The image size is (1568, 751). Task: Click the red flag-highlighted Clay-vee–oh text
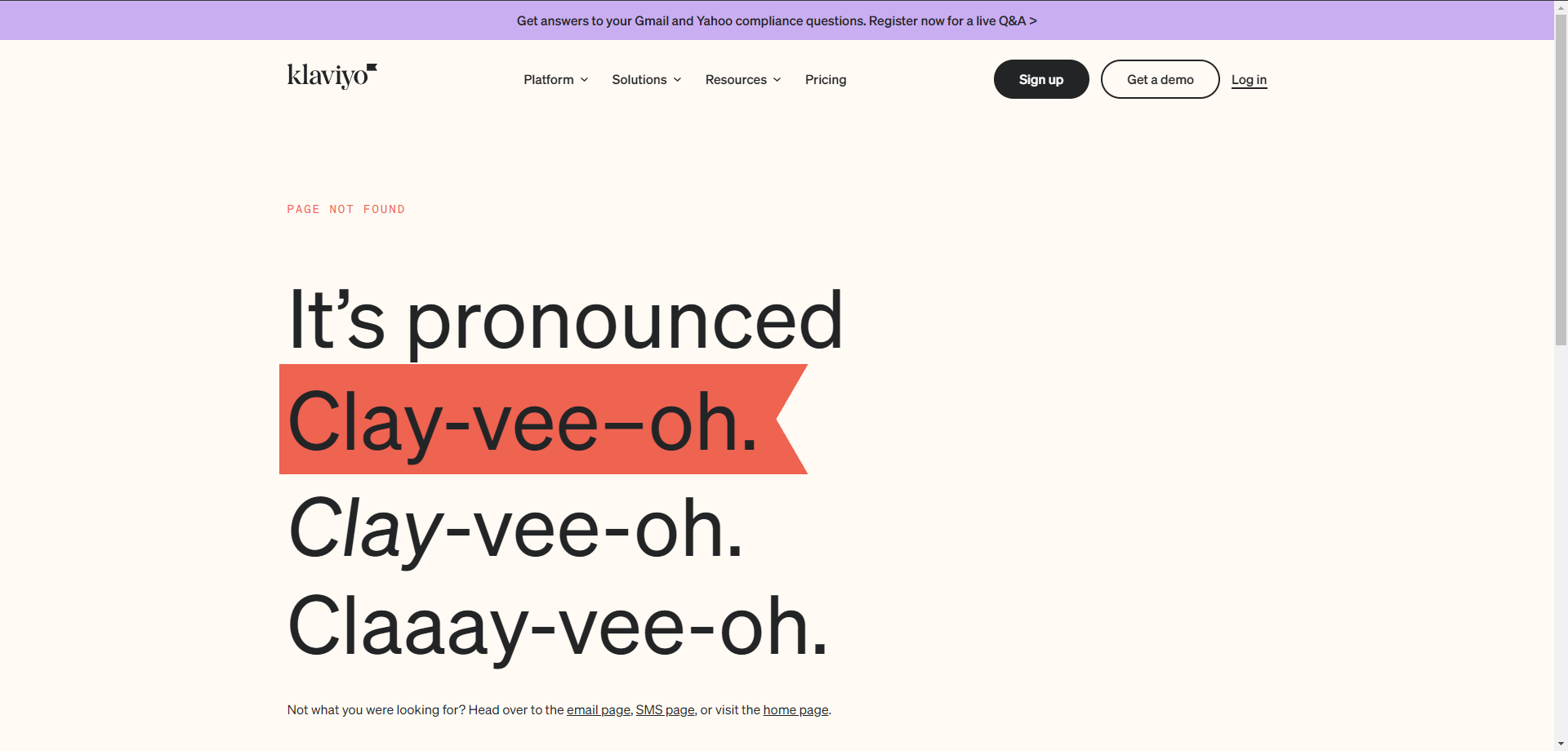click(523, 420)
